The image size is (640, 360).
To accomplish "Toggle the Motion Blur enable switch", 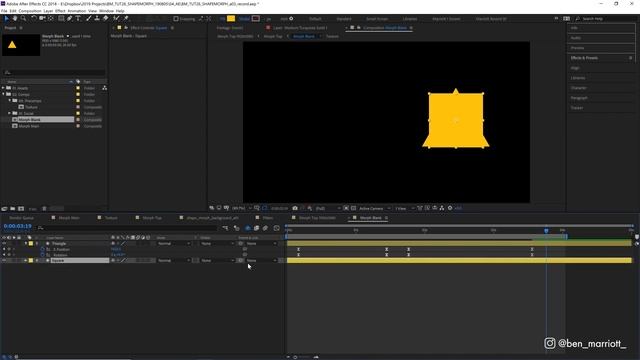I will pyautogui.click(x=265, y=228).
